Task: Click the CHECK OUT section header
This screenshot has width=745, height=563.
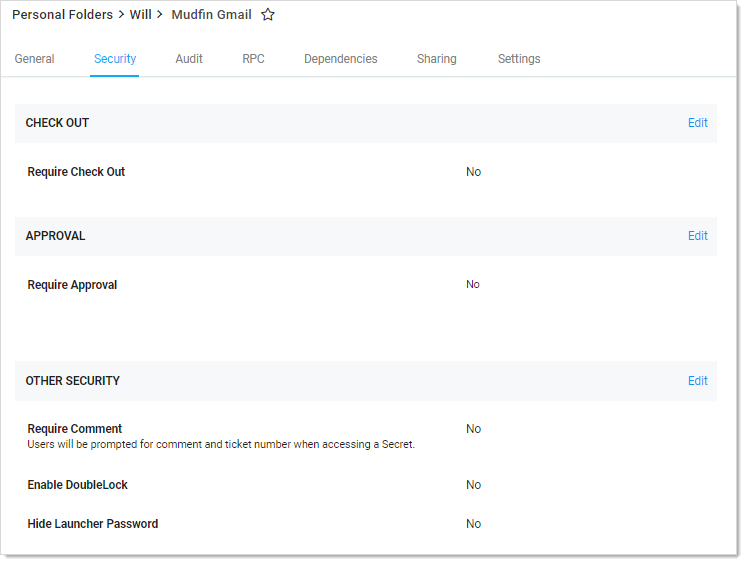Action: pyautogui.click(x=57, y=123)
